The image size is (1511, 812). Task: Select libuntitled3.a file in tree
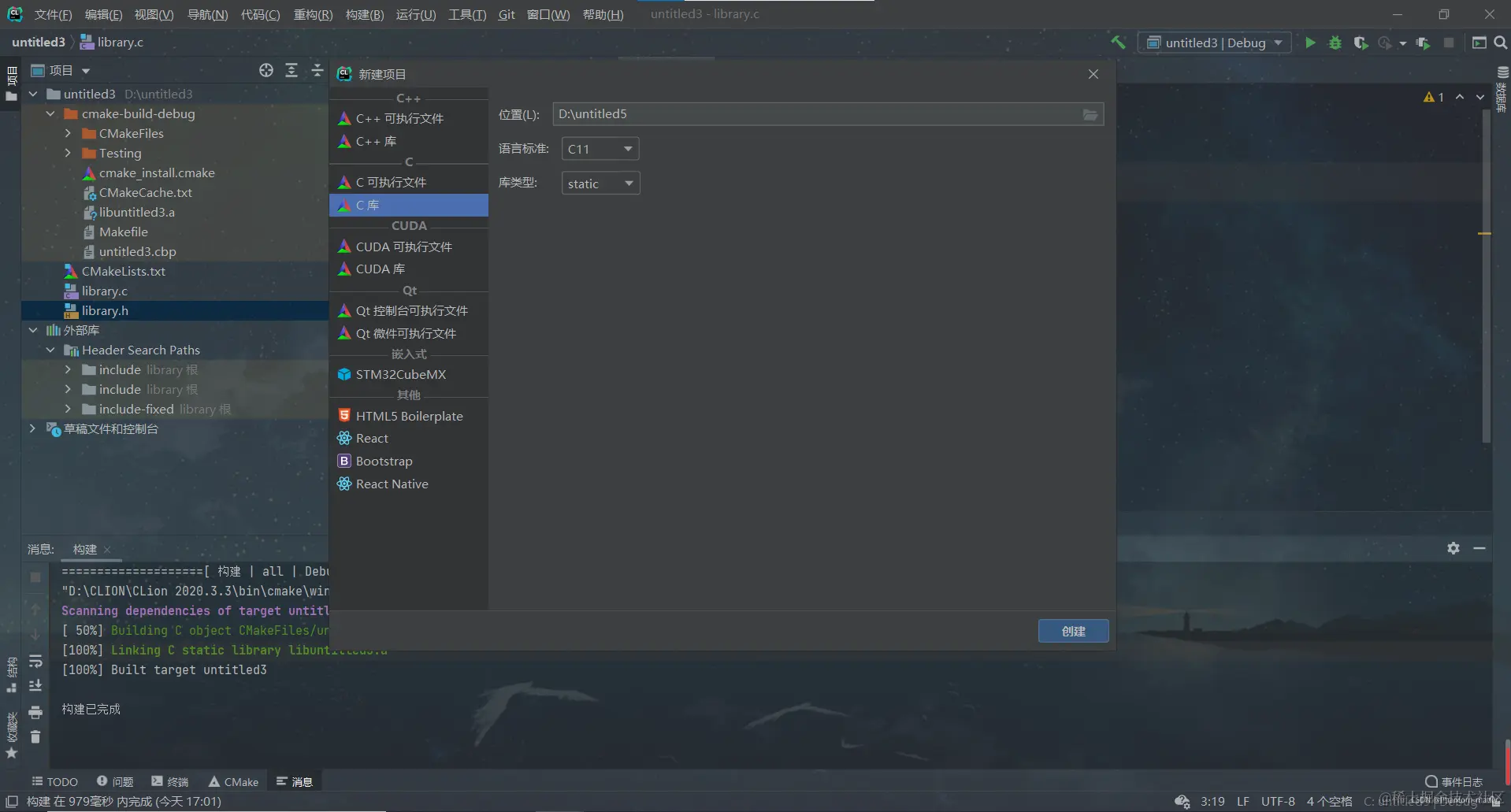[x=137, y=212]
